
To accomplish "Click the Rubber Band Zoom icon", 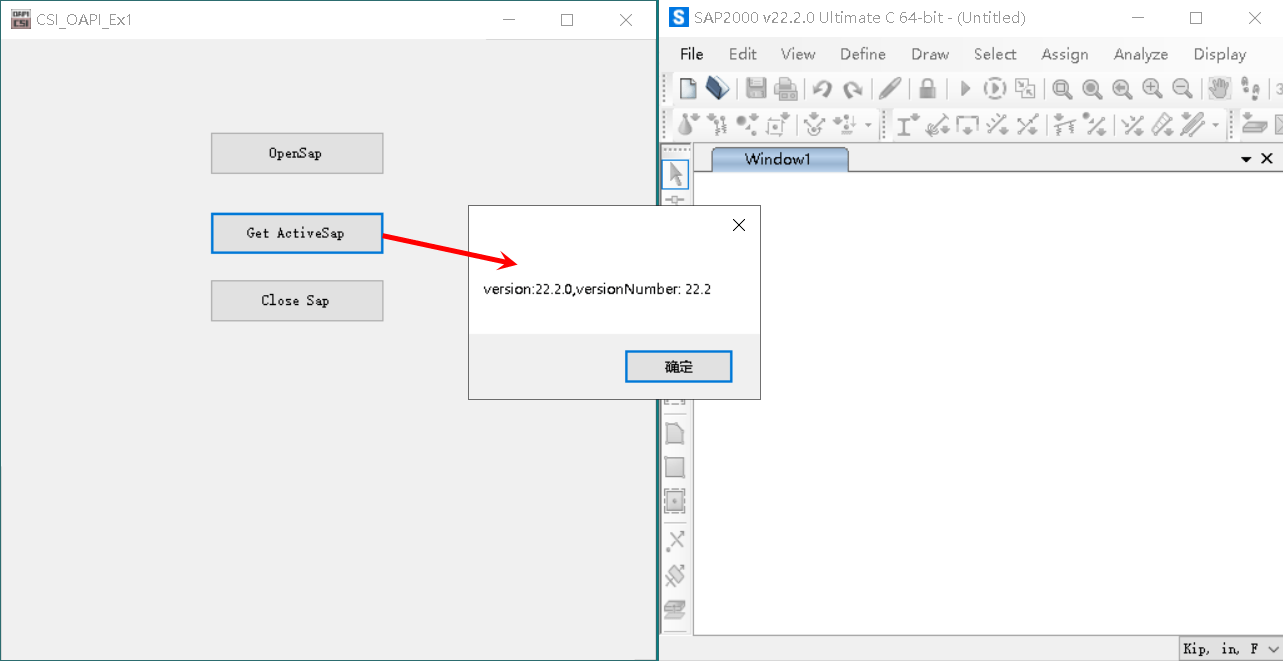I will click(x=1062, y=89).
